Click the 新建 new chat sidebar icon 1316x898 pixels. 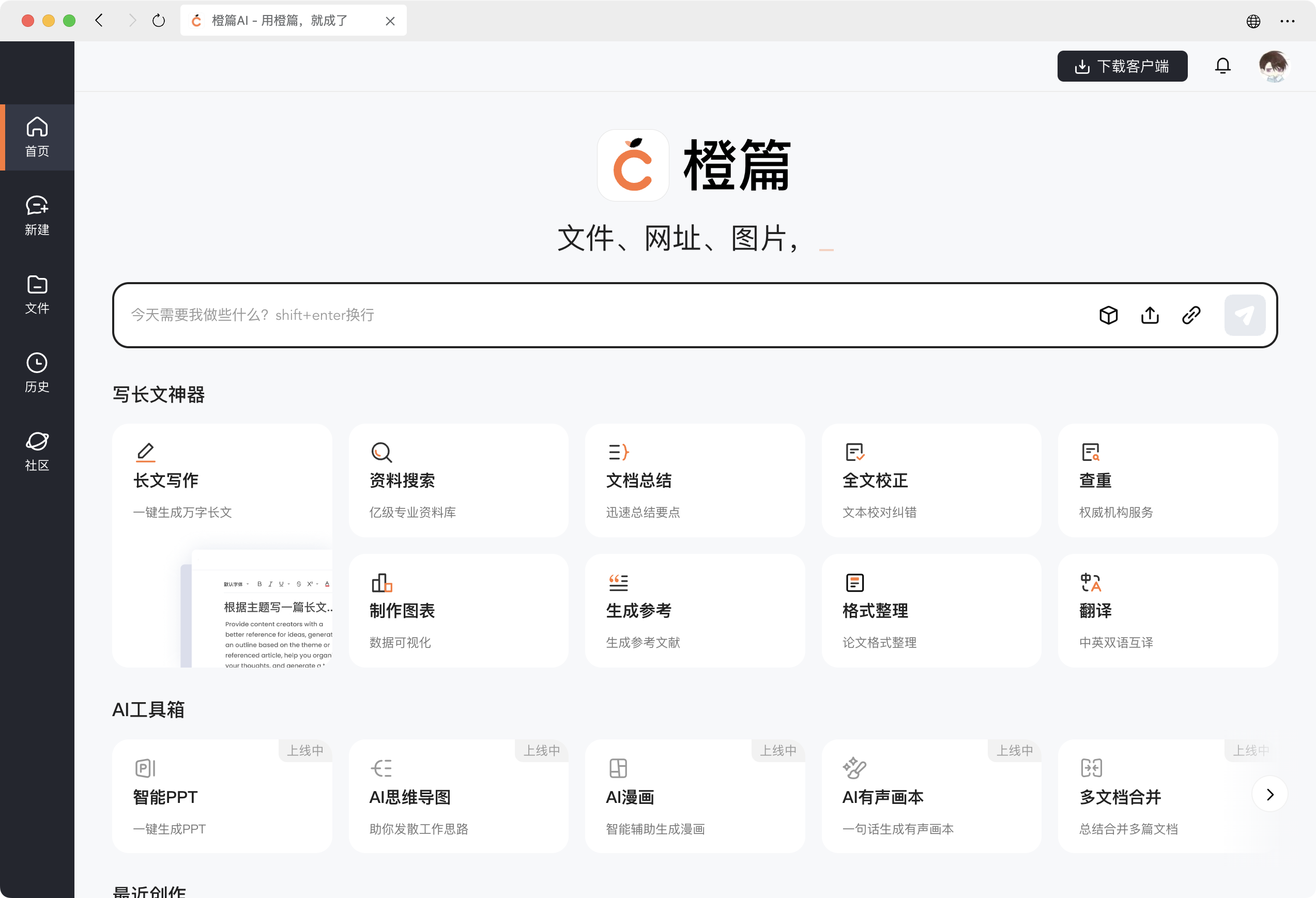tap(37, 205)
